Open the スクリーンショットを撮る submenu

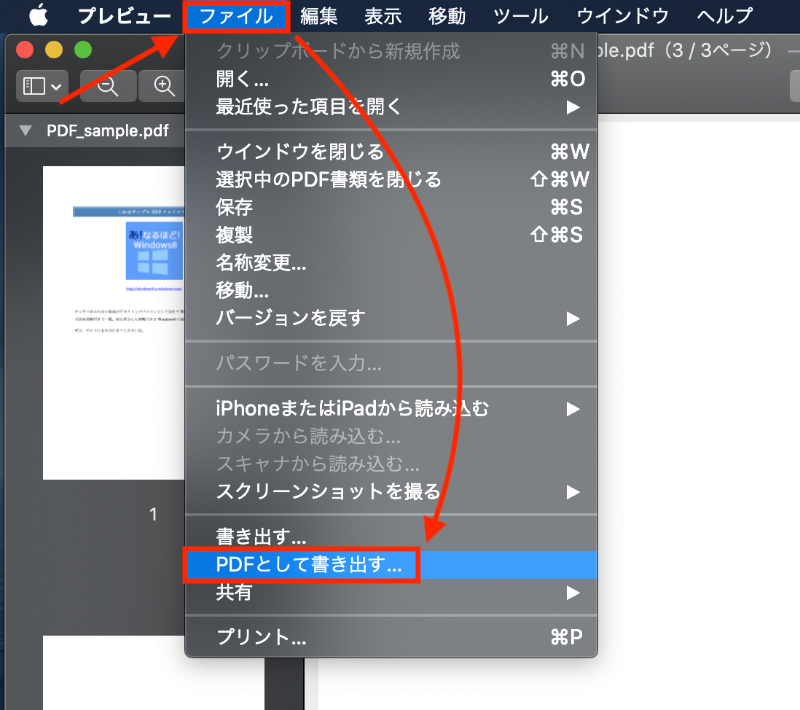pos(573,492)
